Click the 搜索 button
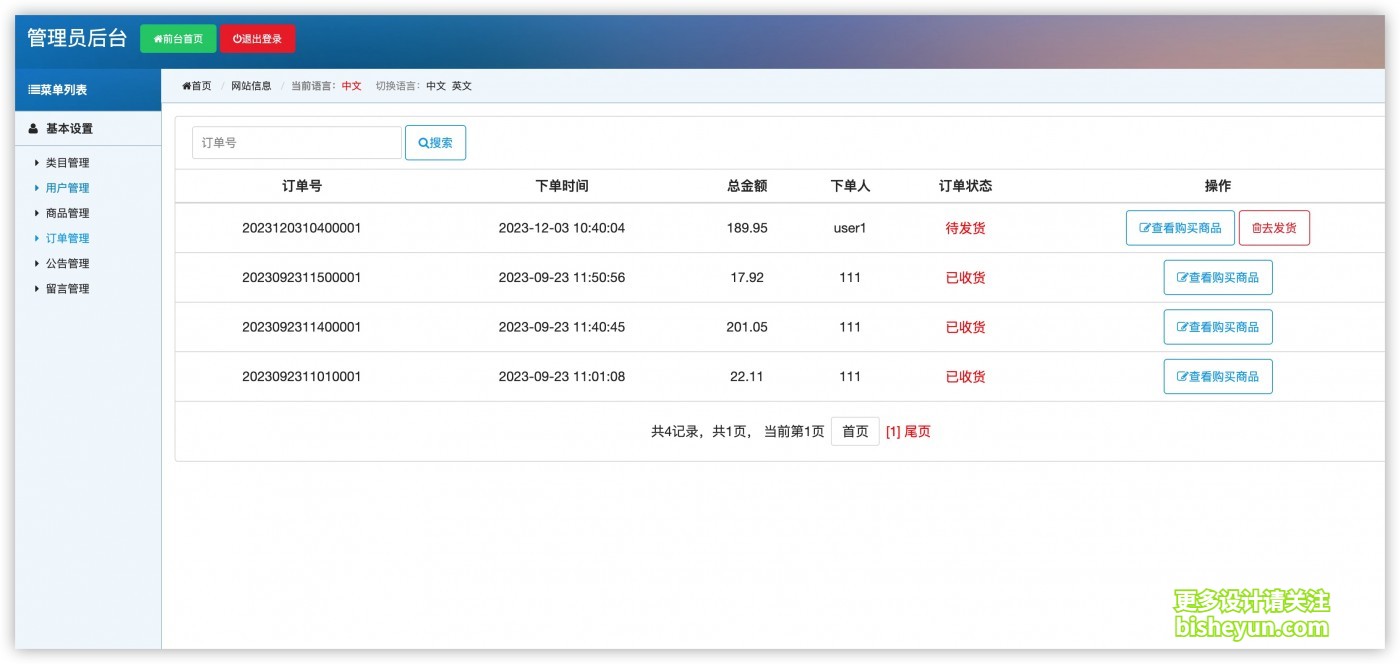 pyautogui.click(x=435, y=143)
